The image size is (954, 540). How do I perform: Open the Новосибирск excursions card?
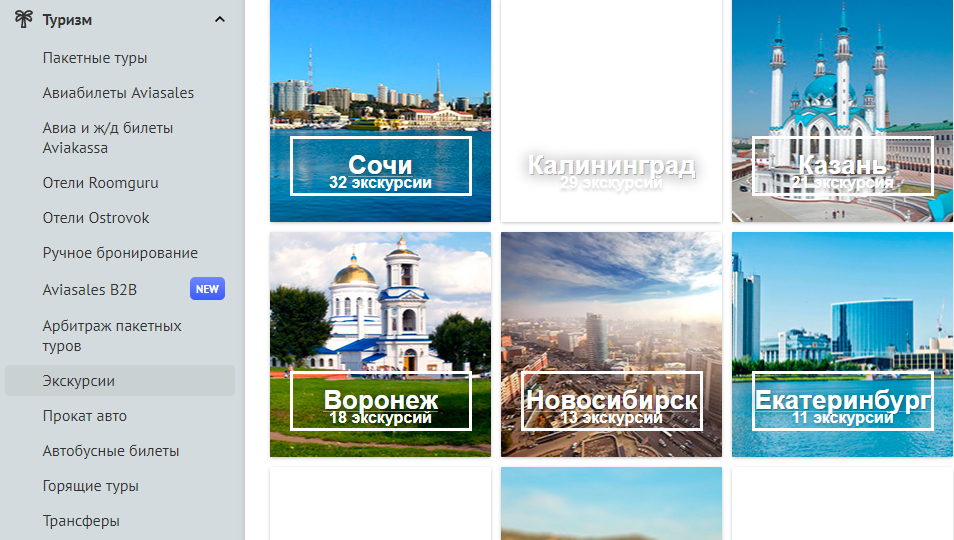tap(611, 344)
